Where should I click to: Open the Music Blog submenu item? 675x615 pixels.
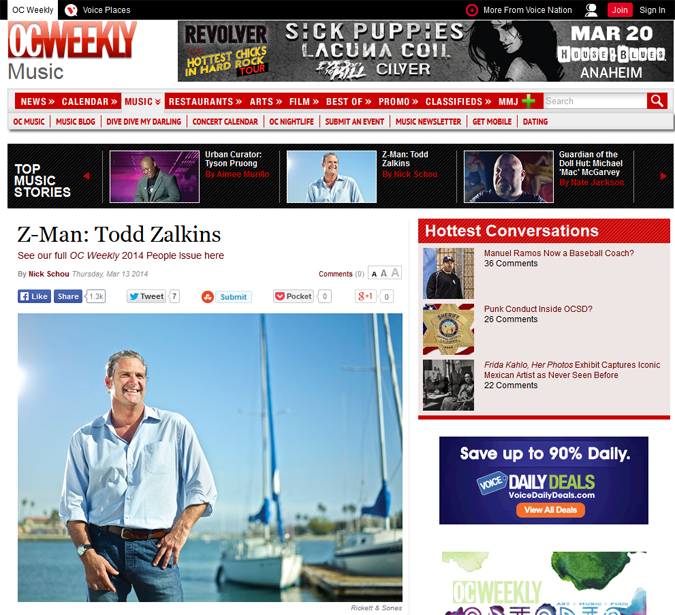[75, 122]
